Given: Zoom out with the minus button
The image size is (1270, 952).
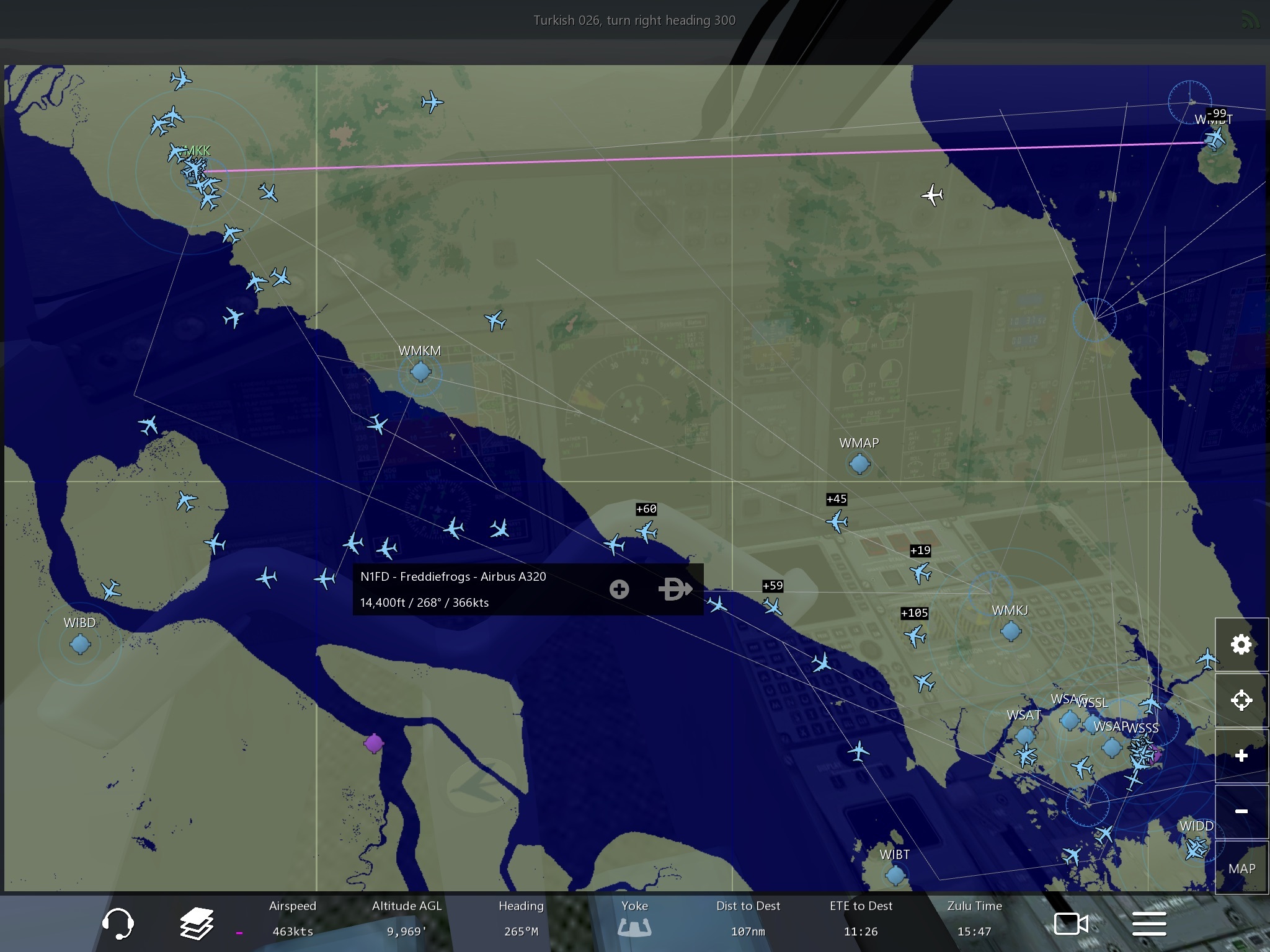Looking at the screenshot, I should [1241, 811].
